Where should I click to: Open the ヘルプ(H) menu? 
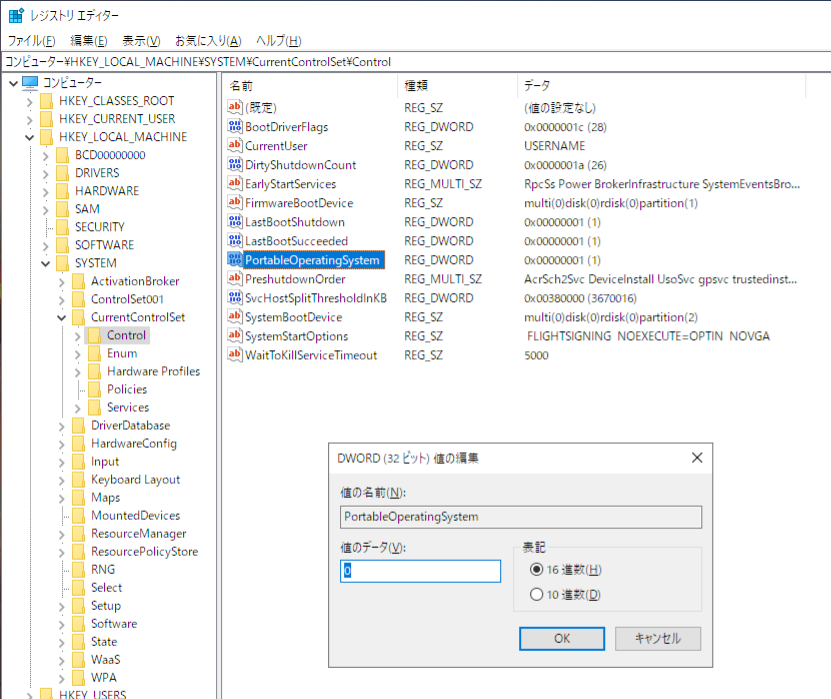point(279,41)
